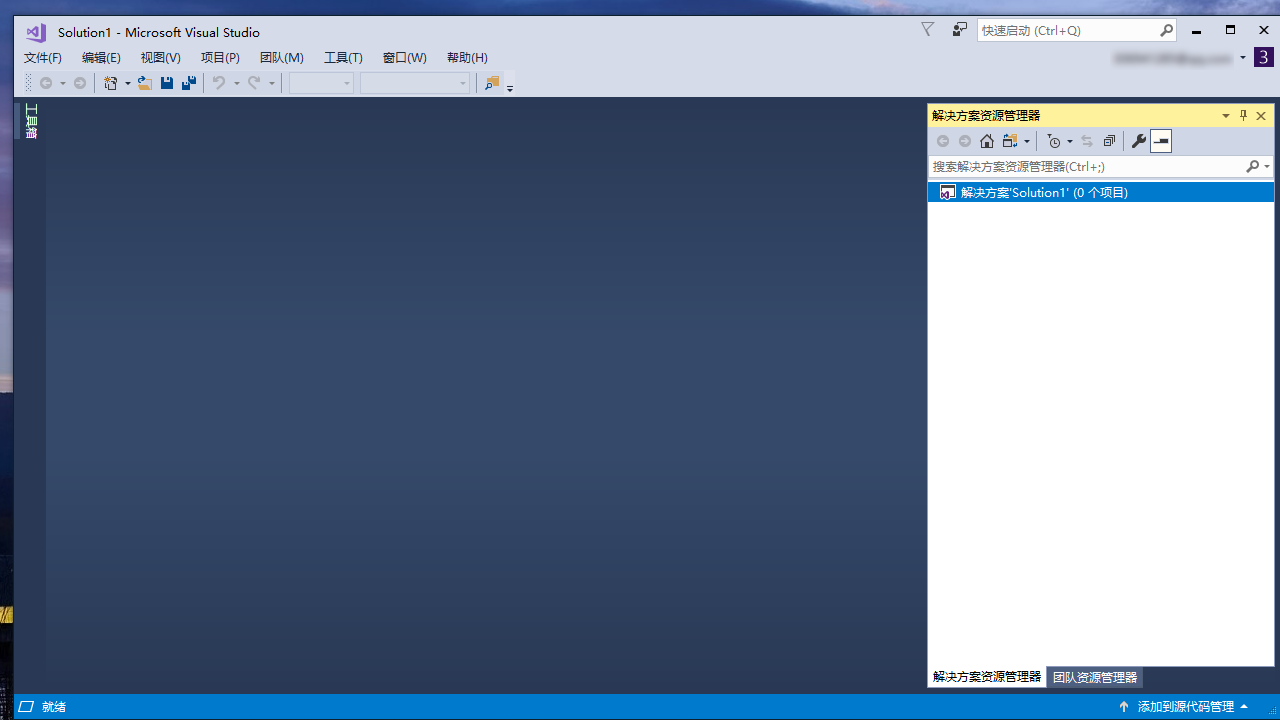This screenshot has height=720, width=1280.
Task: Sync with Active Document in Solution Explorer
Action: tap(1086, 140)
